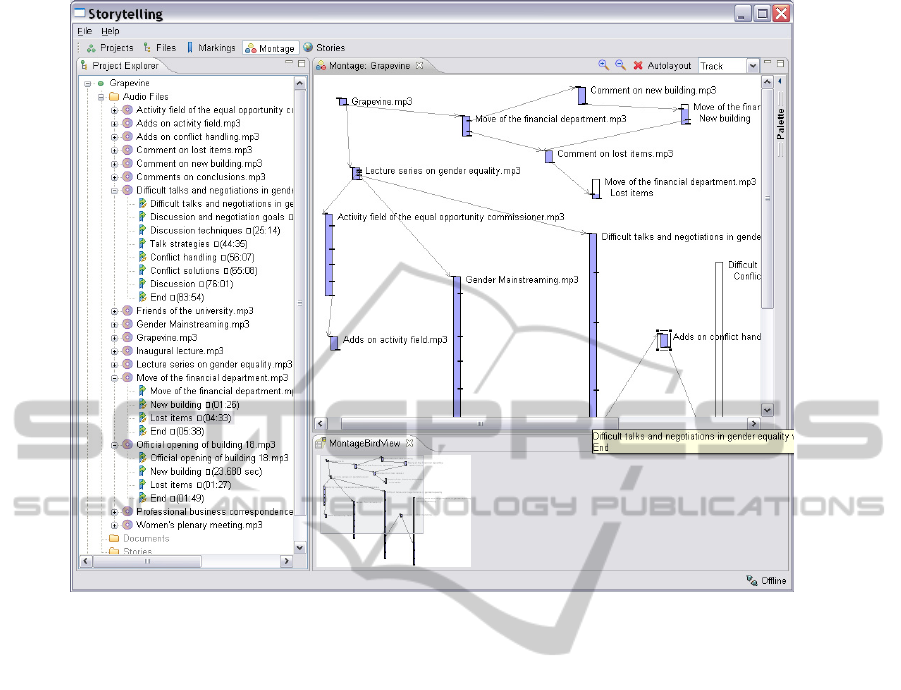Click the red X delete icon
The image size is (901, 690).
[637, 66]
